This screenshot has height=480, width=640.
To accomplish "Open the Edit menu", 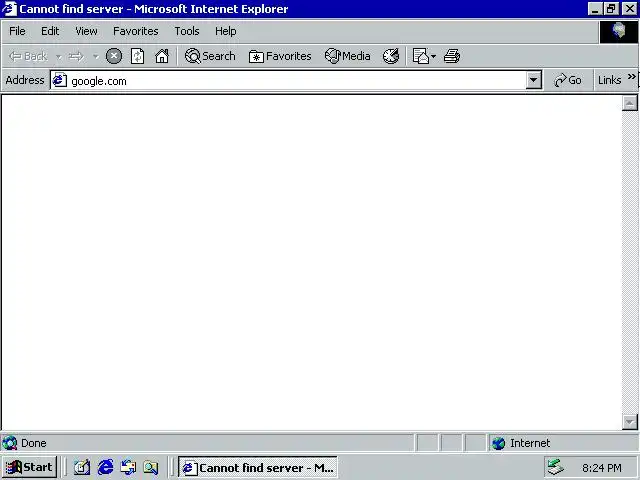I will pos(50,31).
